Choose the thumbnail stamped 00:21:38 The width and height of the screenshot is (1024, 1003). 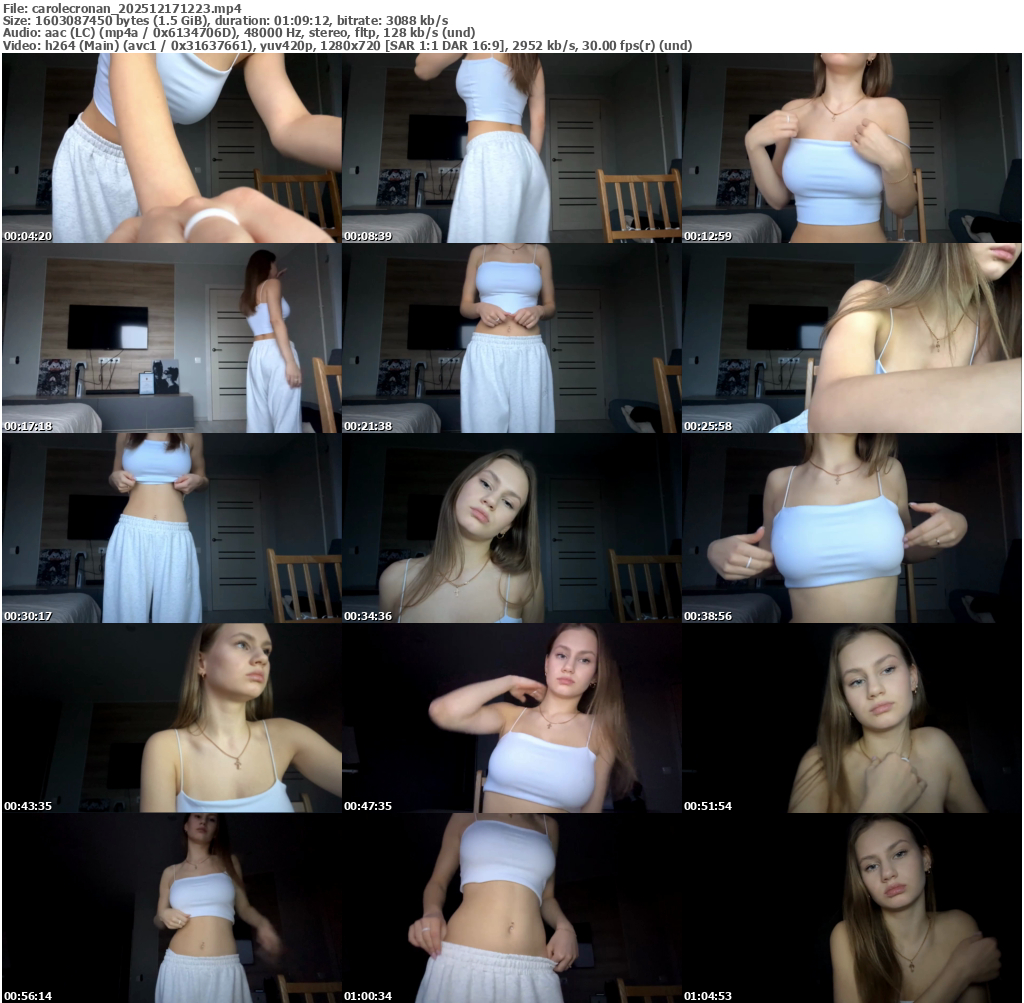click(x=512, y=338)
